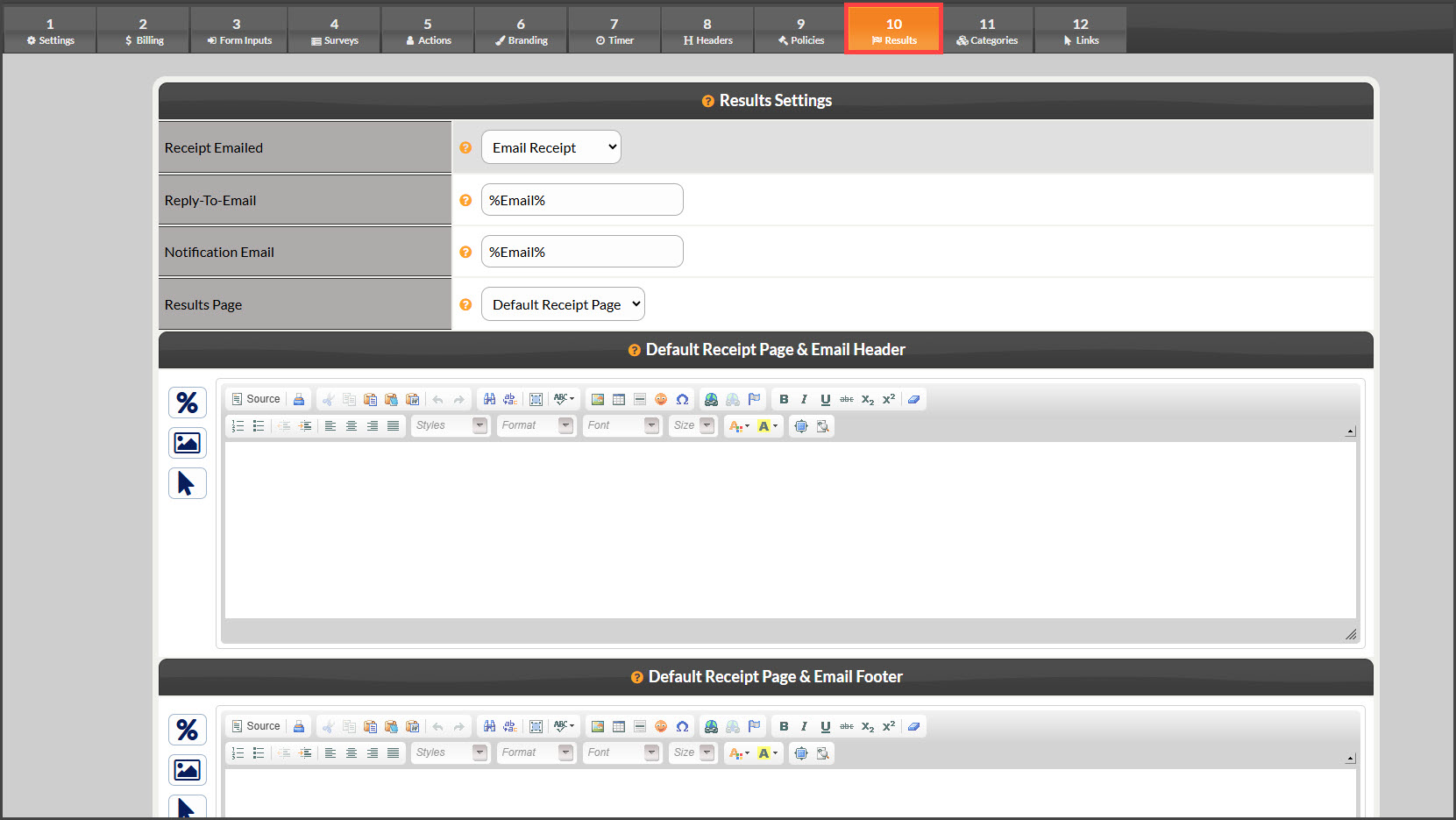Screen dimensions: 1456x820
Task: Click Paste icon in header editor toolbar
Action: coord(370,399)
